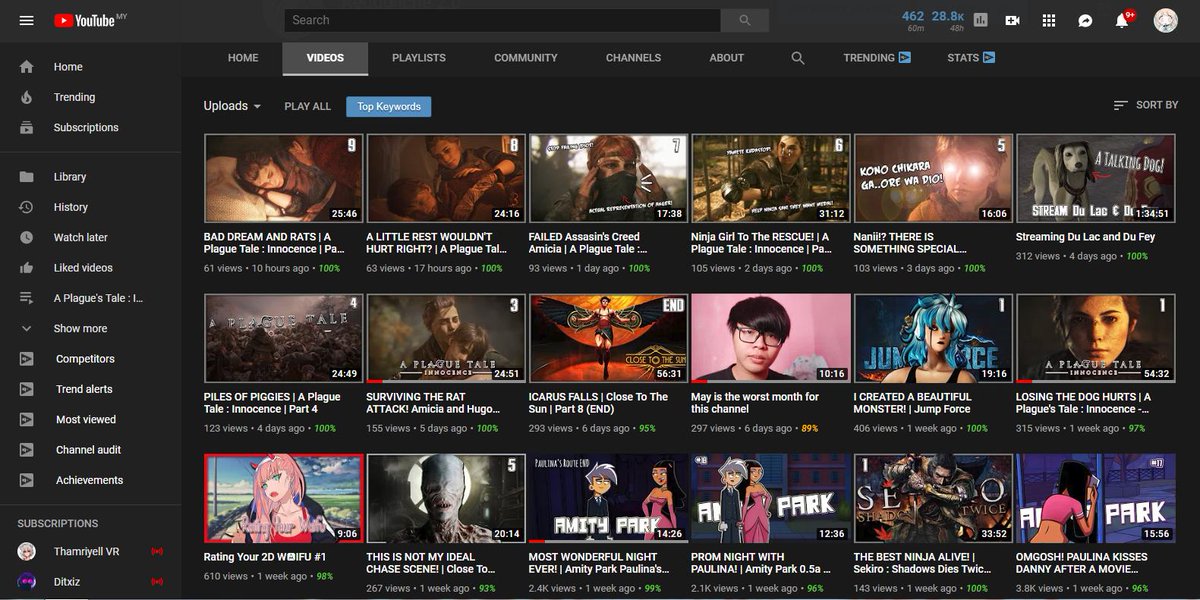The height and width of the screenshot is (600, 1200).
Task: Click the search magnifier button
Action: 745,20
